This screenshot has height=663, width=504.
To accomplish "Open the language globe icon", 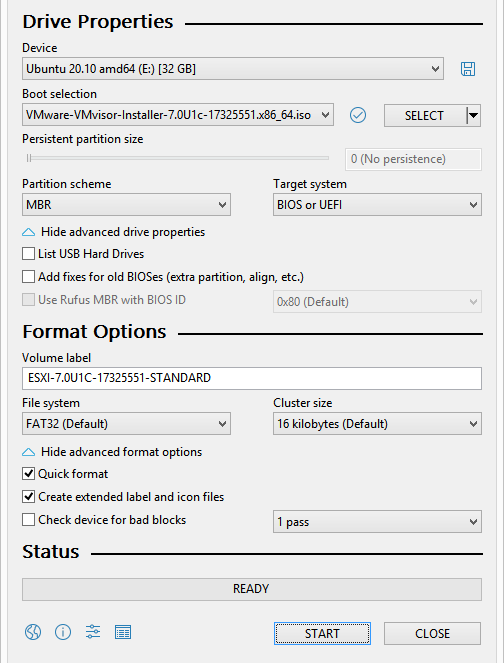I will coord(33,633).
